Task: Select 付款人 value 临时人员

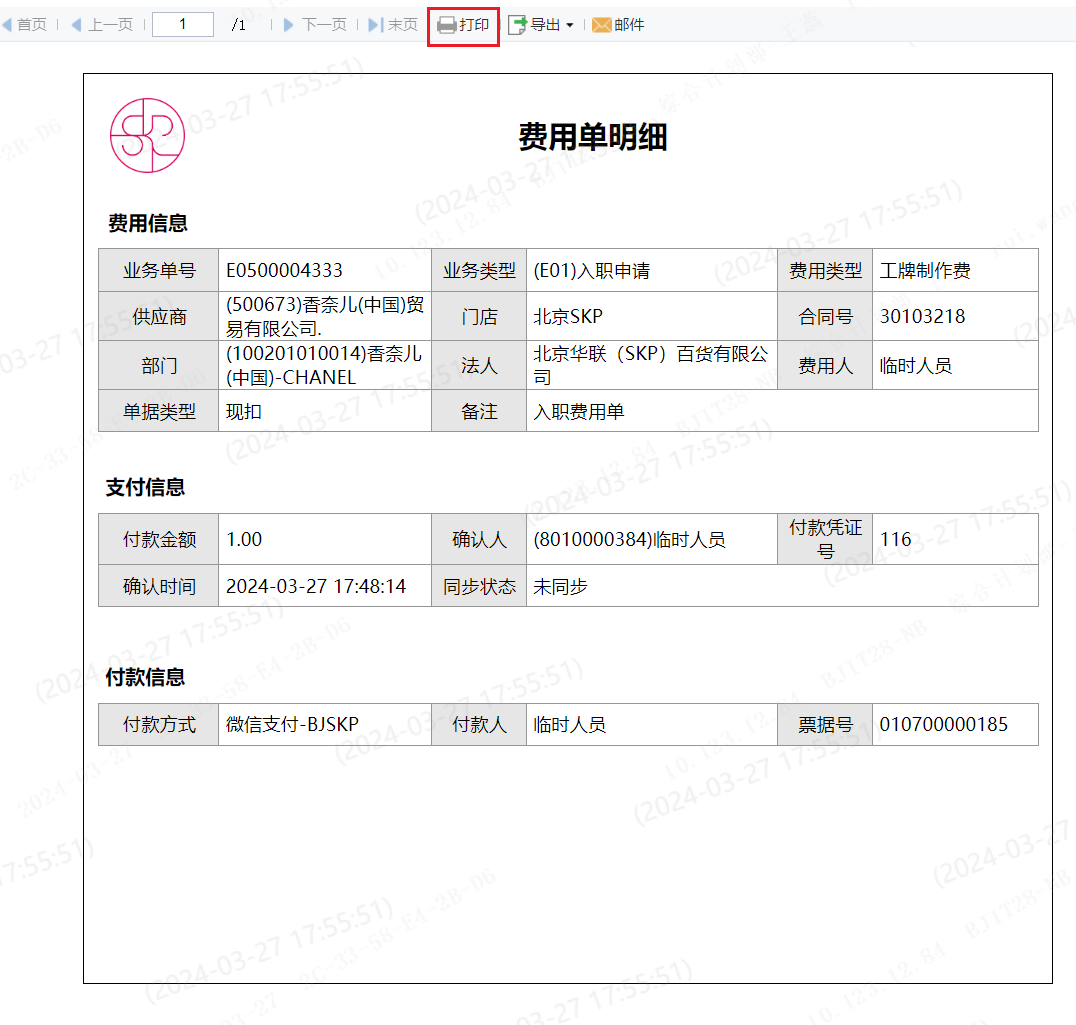Action: (570, 724)
